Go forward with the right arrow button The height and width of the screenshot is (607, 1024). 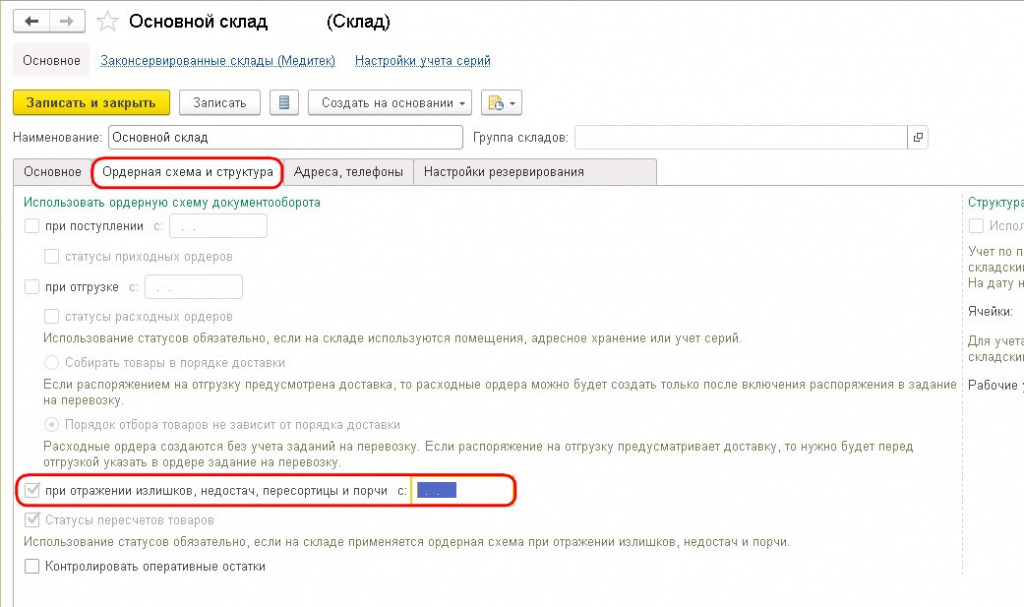click(x=67, y=22)
